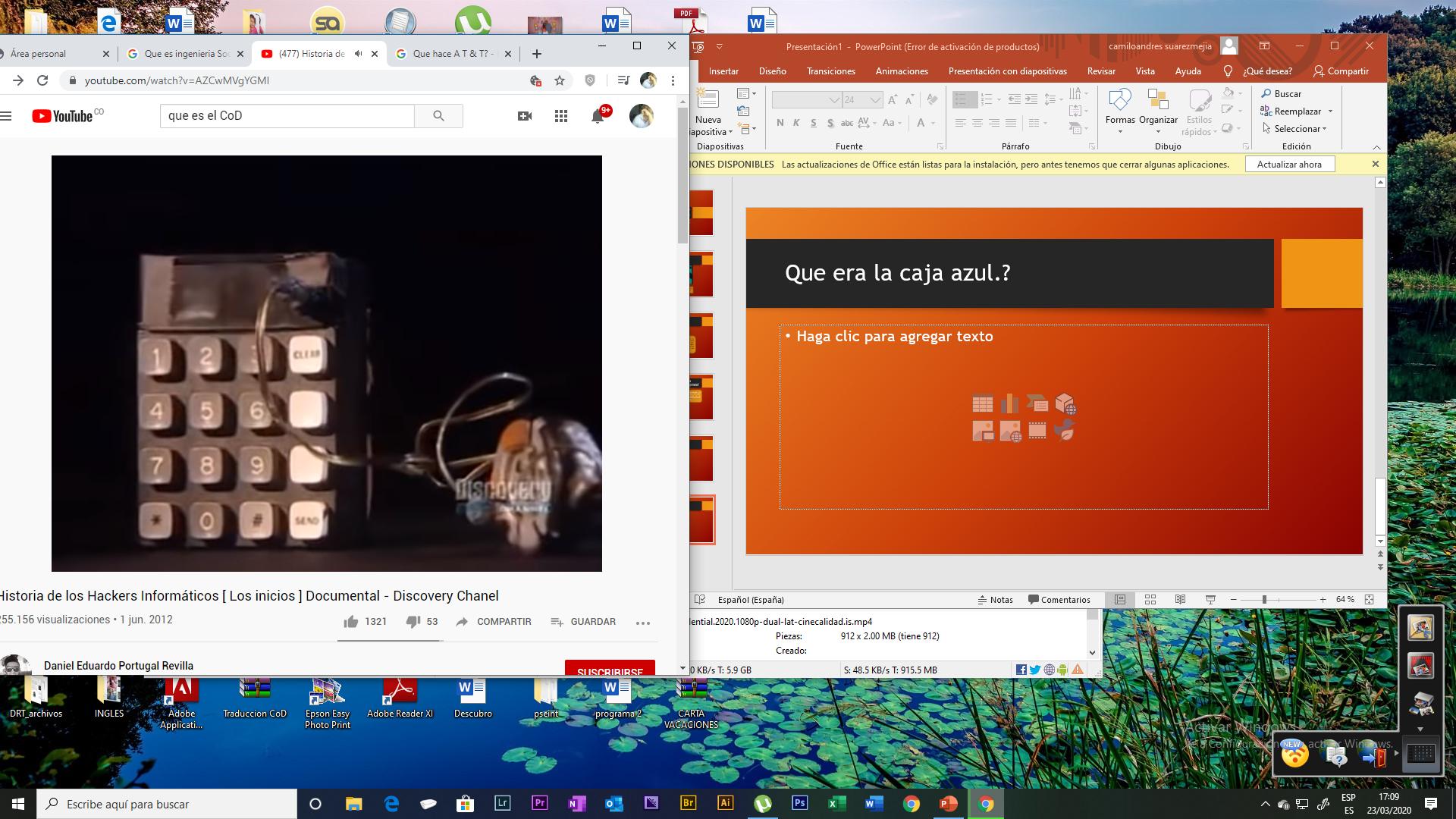Open slide layout dropdown in Diapositivas group
1456x819 pixels.
748,93
